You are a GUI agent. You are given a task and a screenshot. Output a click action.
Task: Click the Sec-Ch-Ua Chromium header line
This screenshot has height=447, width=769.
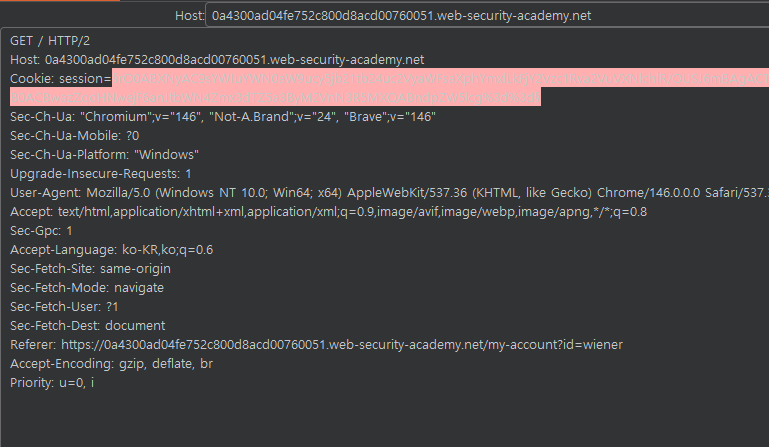point(223,117)
